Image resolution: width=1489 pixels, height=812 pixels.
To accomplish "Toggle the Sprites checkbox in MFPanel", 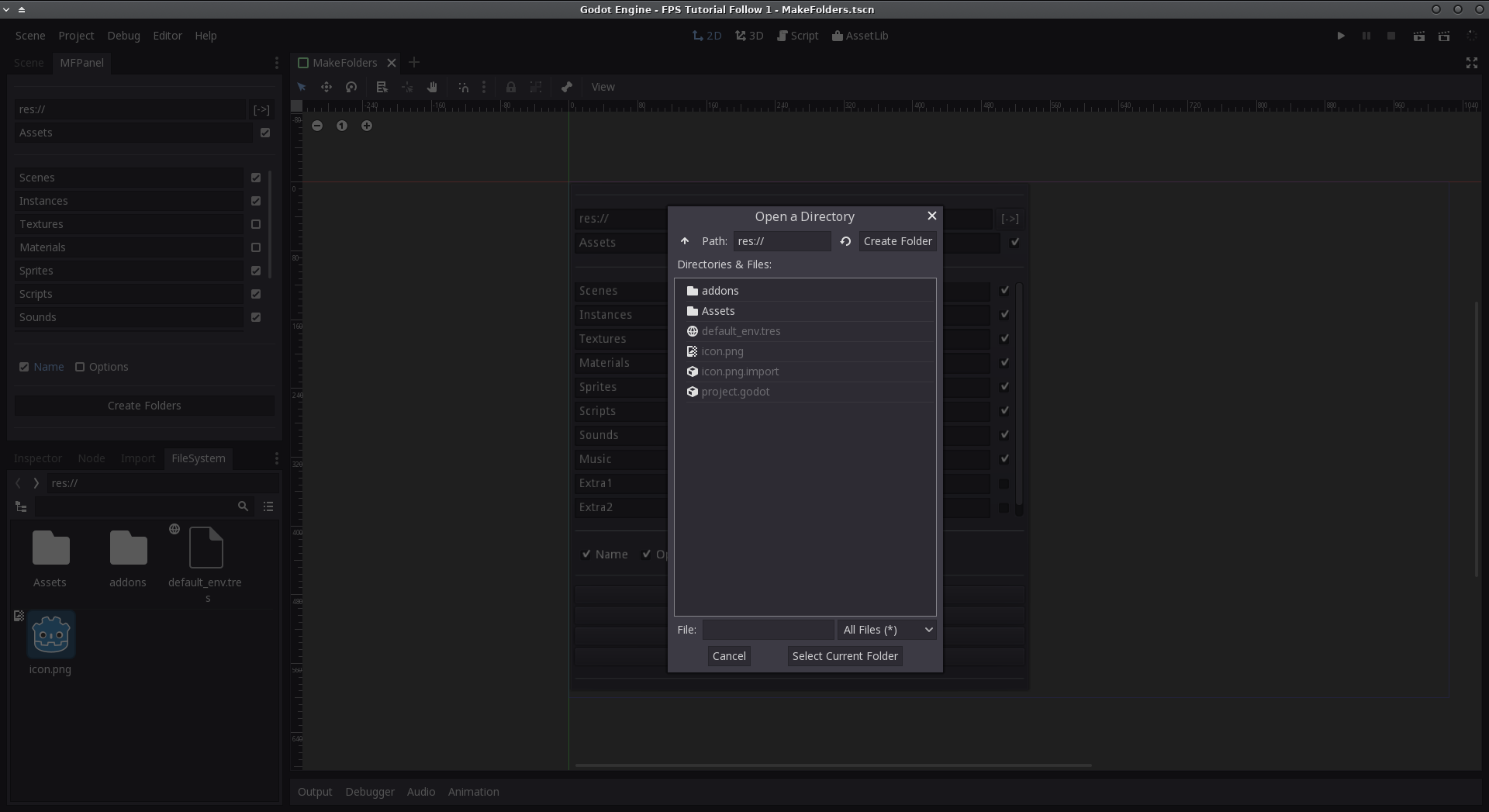I will pos(256,271).
